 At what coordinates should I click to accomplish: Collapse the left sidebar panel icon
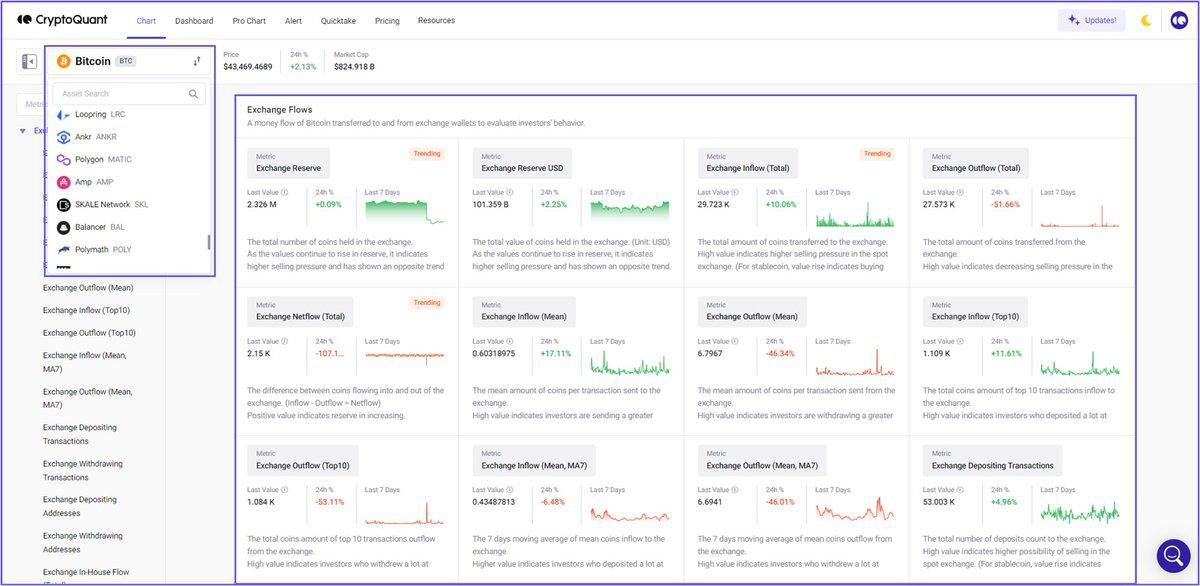click(28, 62)
